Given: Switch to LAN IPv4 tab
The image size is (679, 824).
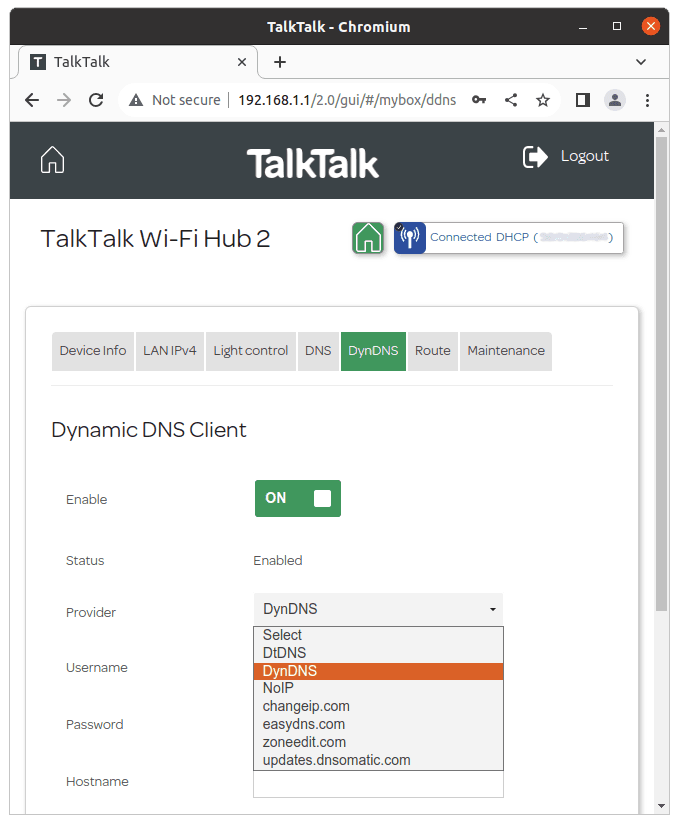Looking at the screenshot, I should [x=170, y=351].
